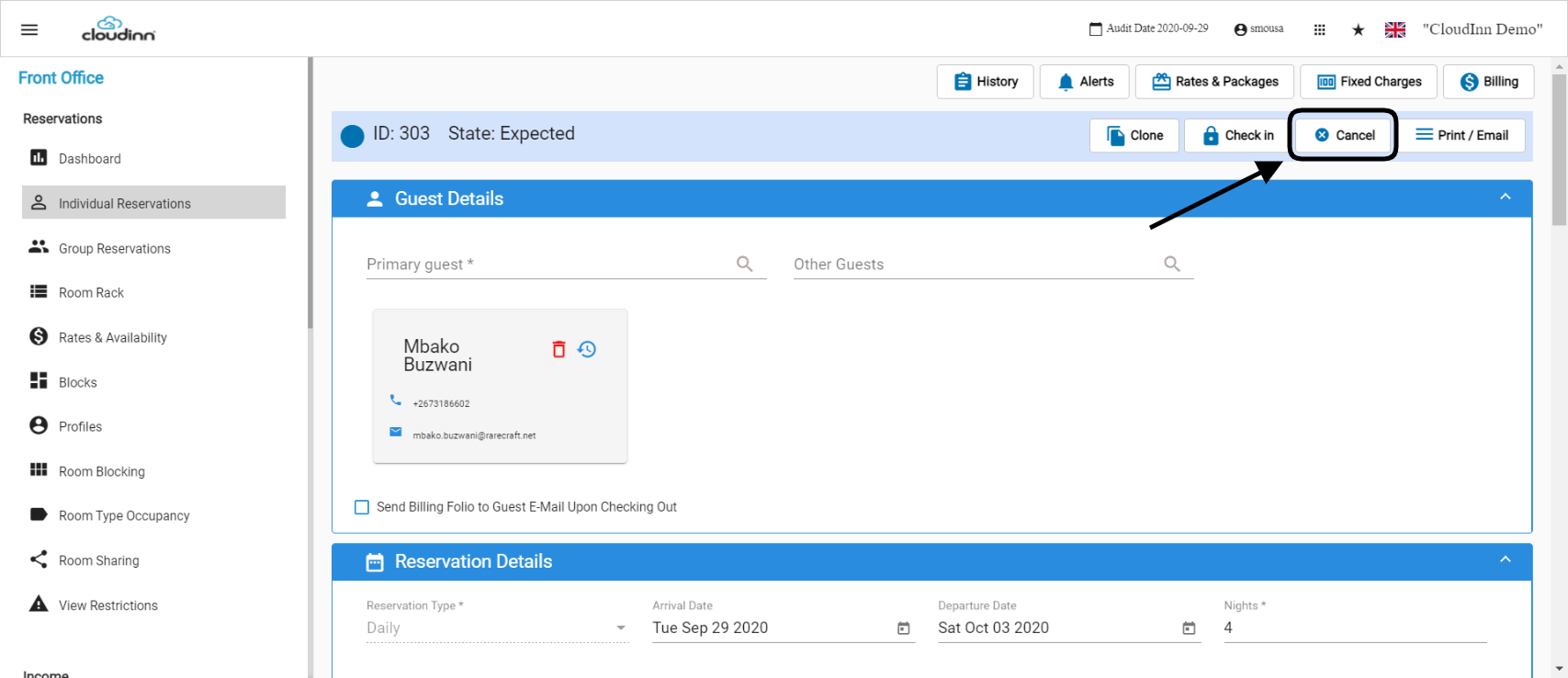Check in the expected reservation
1568x678 pixels.
[1237, 135]
